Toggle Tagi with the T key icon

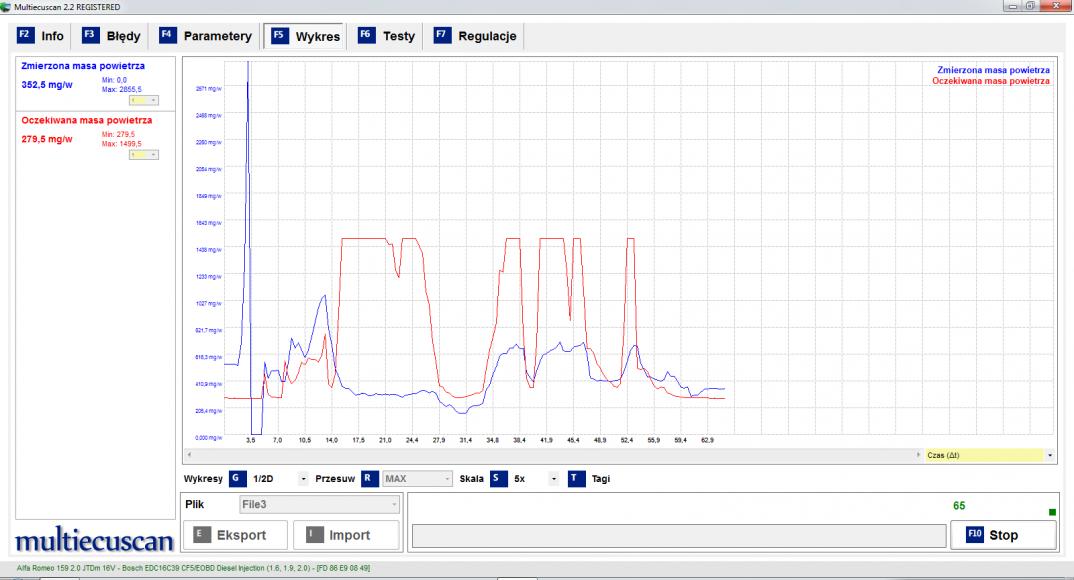575,478
